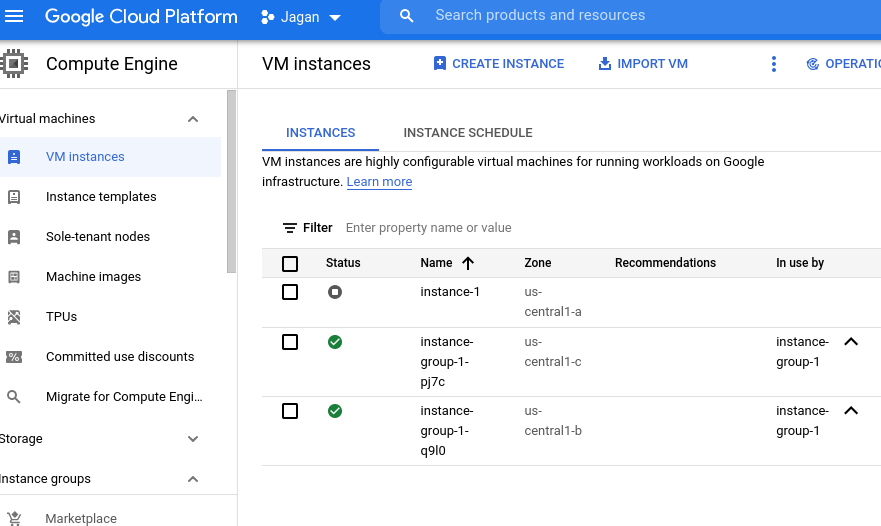881x526 pixels.
Task: Open the instance-group-1-pj7c name link
Action: pos(447,362)
